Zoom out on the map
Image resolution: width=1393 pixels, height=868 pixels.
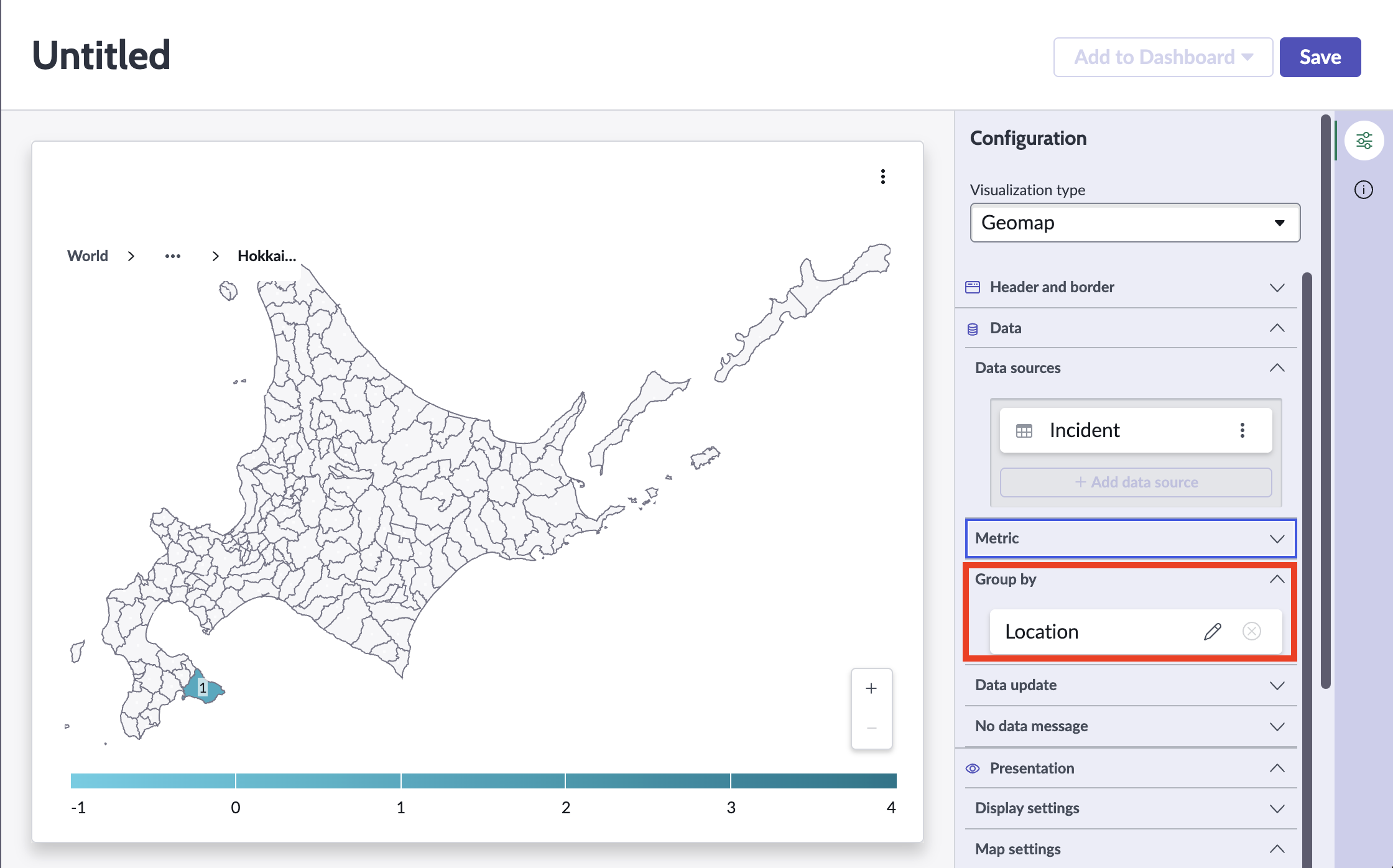(871, 728)
